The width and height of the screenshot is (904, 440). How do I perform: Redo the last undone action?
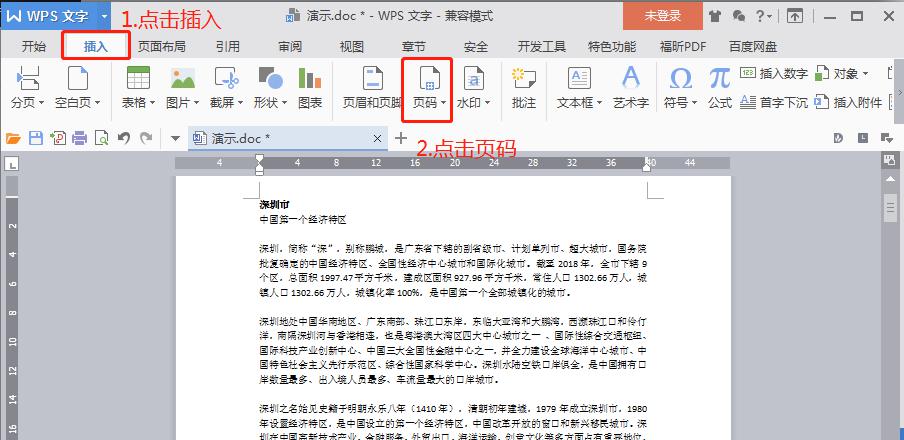tap(146, 138)
